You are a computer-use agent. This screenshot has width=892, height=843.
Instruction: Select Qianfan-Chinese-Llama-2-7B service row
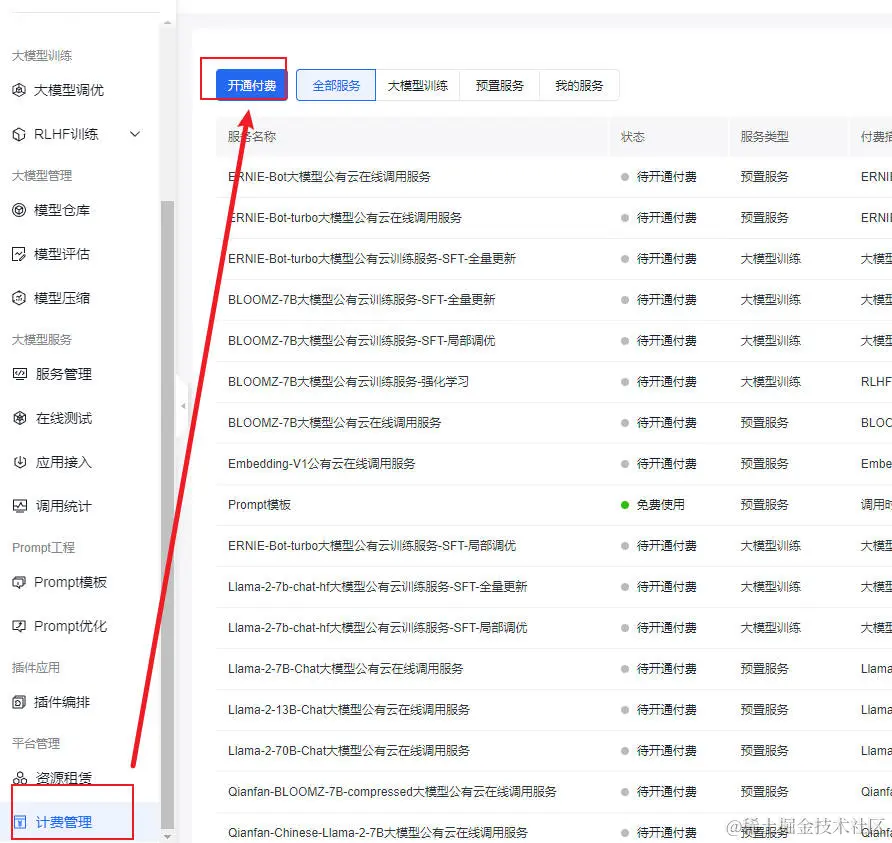click(378, 832)
